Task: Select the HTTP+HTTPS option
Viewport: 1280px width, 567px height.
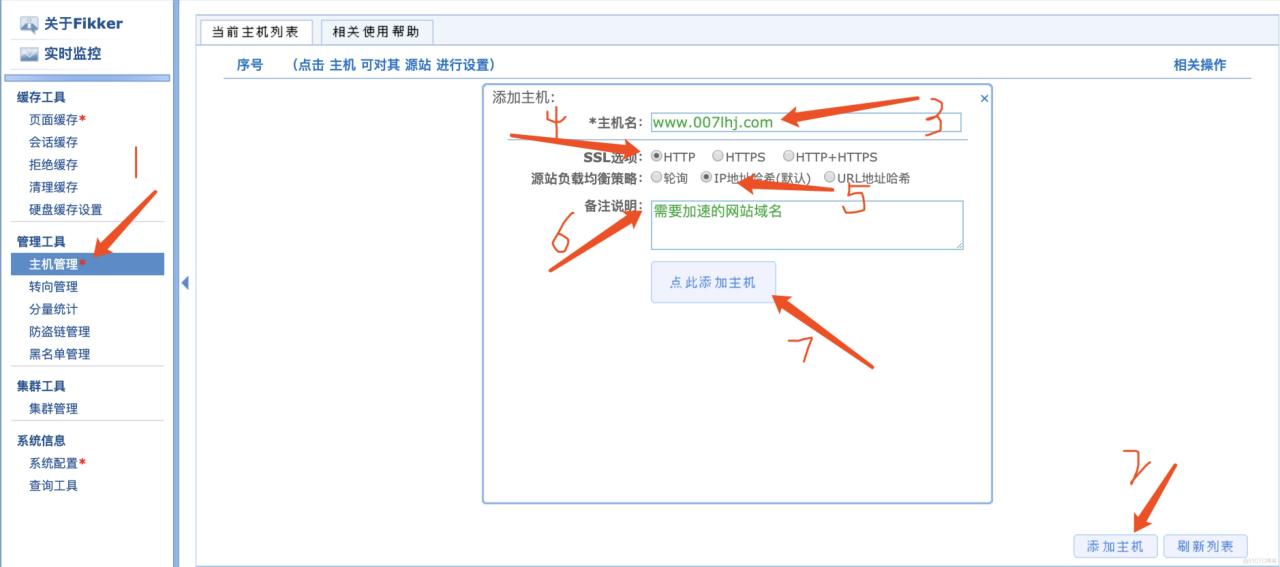Action: (x=789, y=156)
